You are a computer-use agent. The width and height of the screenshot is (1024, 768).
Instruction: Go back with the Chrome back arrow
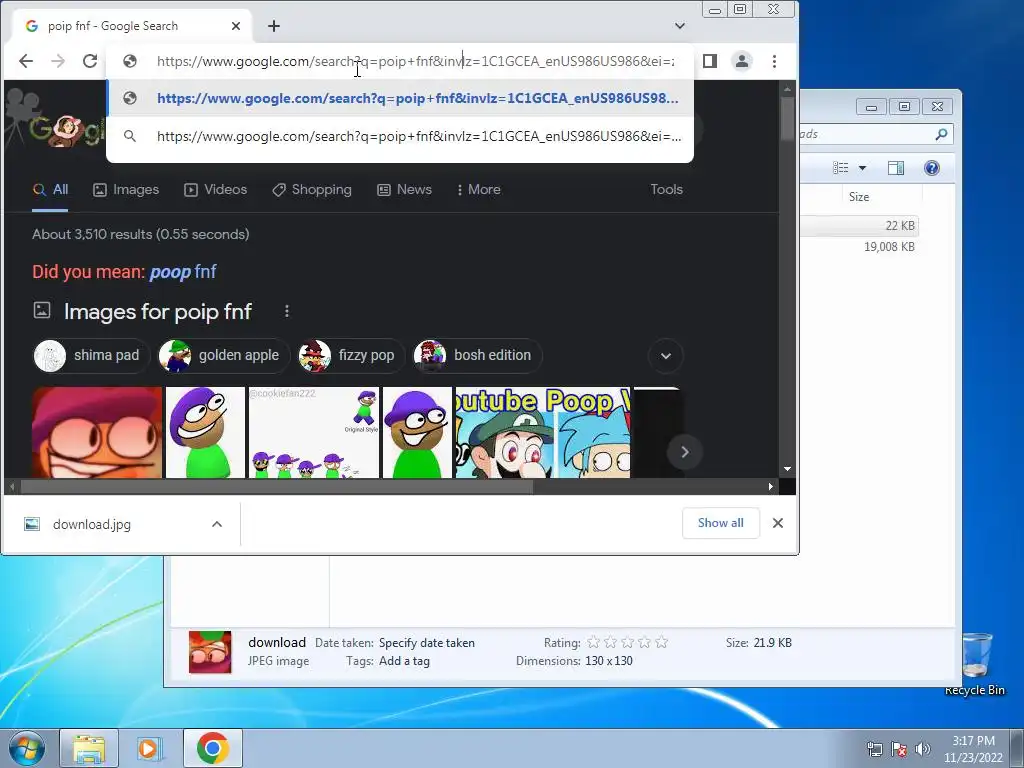point(26,61)
